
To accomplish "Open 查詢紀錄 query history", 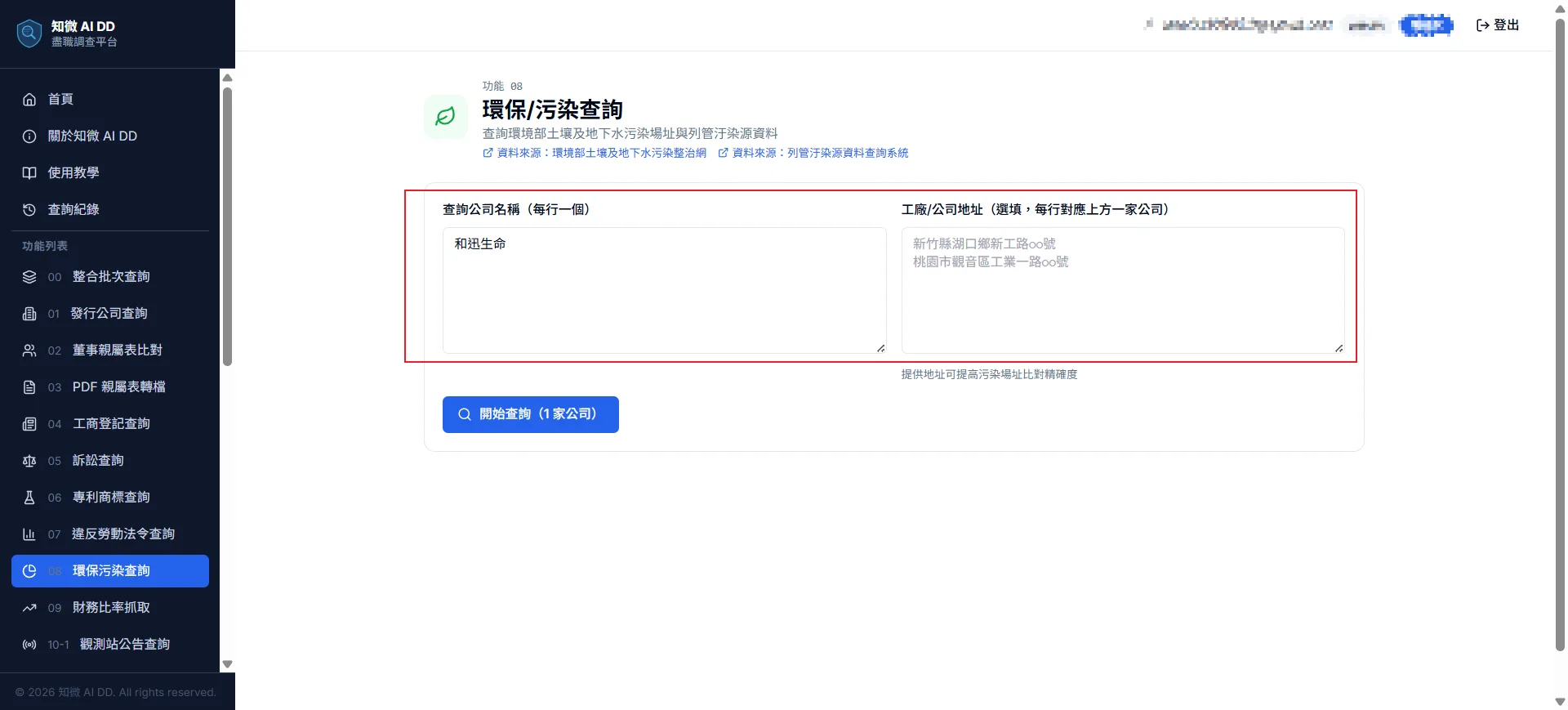I will 110,210.
